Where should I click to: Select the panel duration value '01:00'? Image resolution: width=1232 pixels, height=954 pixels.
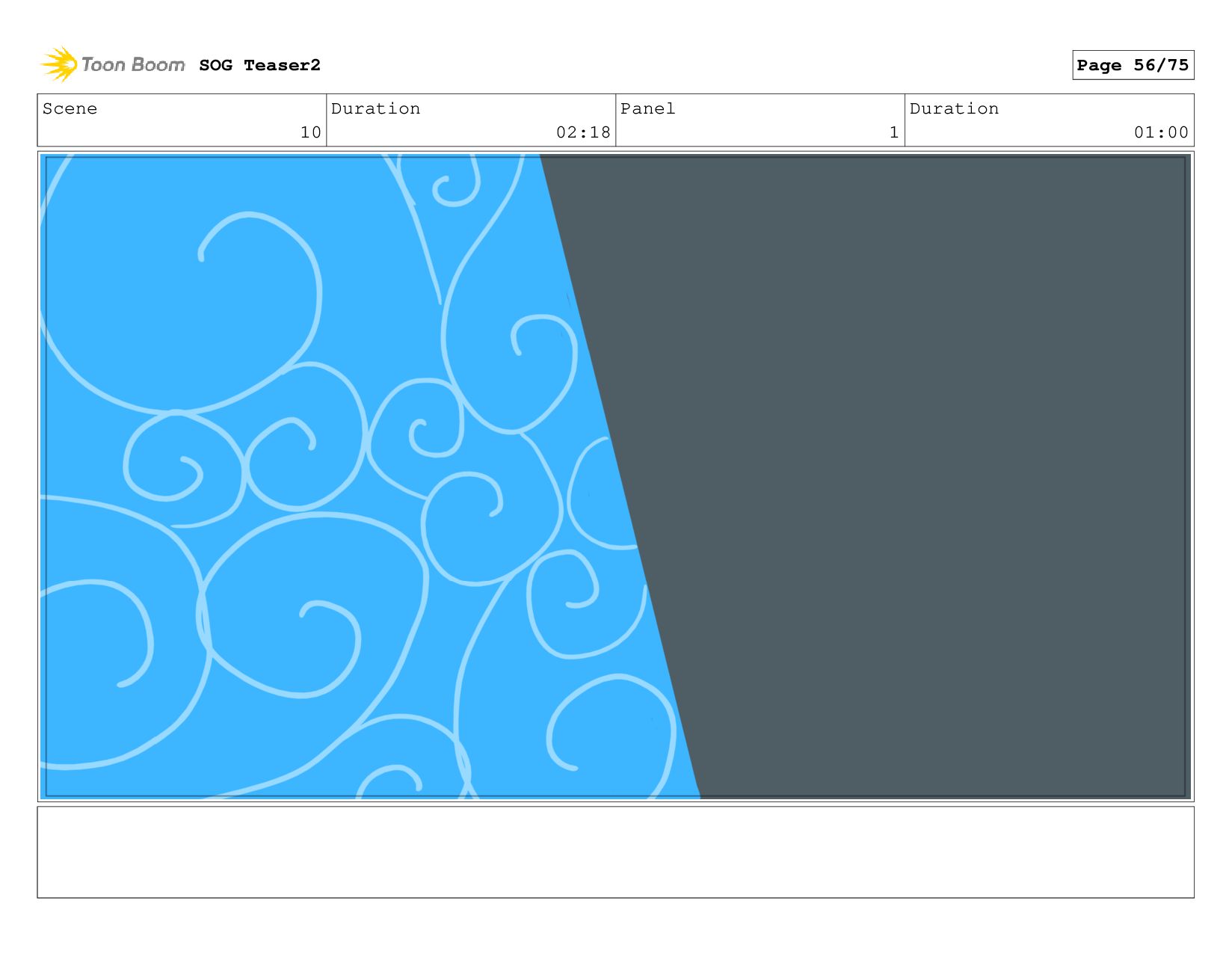point(1161,132)
